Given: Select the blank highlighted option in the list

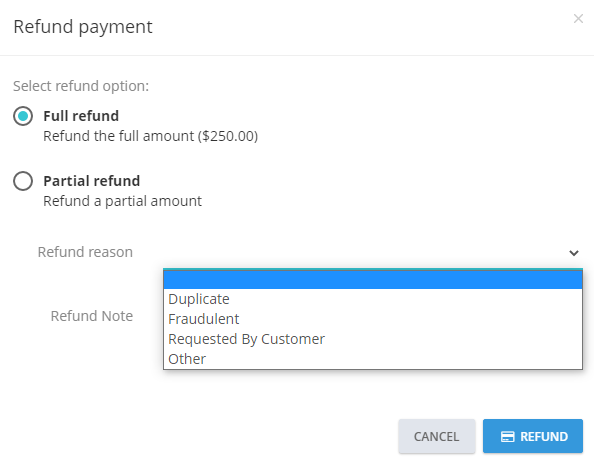Looking at the screenshot, I should pos(373,279).
